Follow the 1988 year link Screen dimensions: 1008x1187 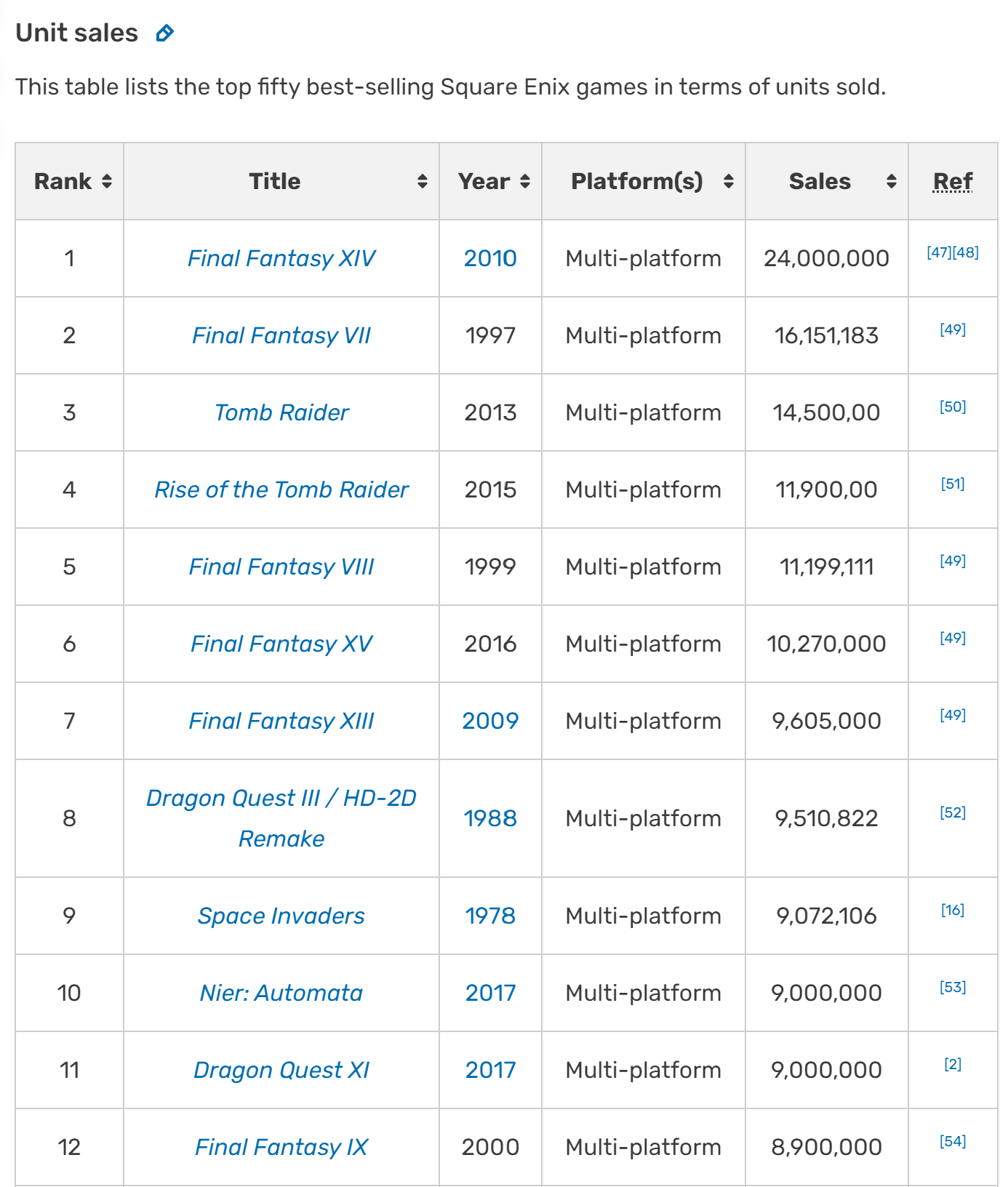click(x=490, y=818)
